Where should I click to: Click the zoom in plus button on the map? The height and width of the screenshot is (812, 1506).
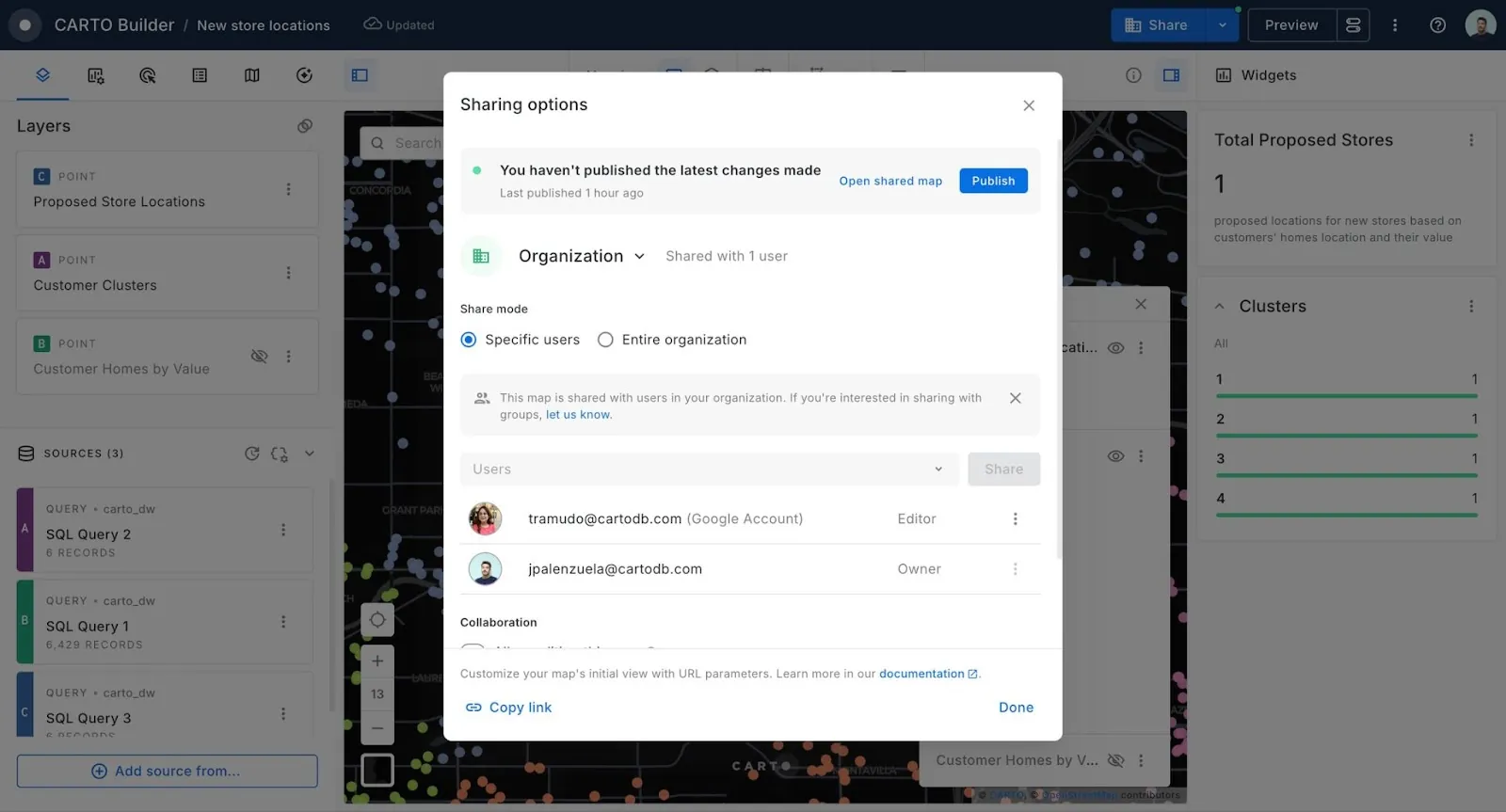(377, 661)
